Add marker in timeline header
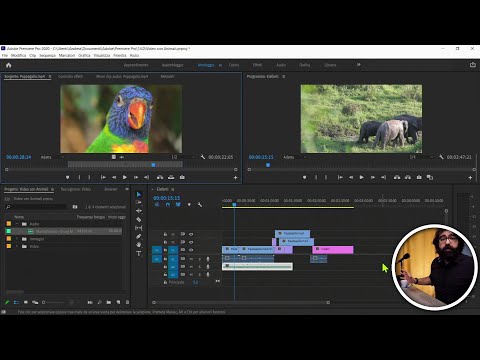 pyautogui.click(x=189, y=205)
